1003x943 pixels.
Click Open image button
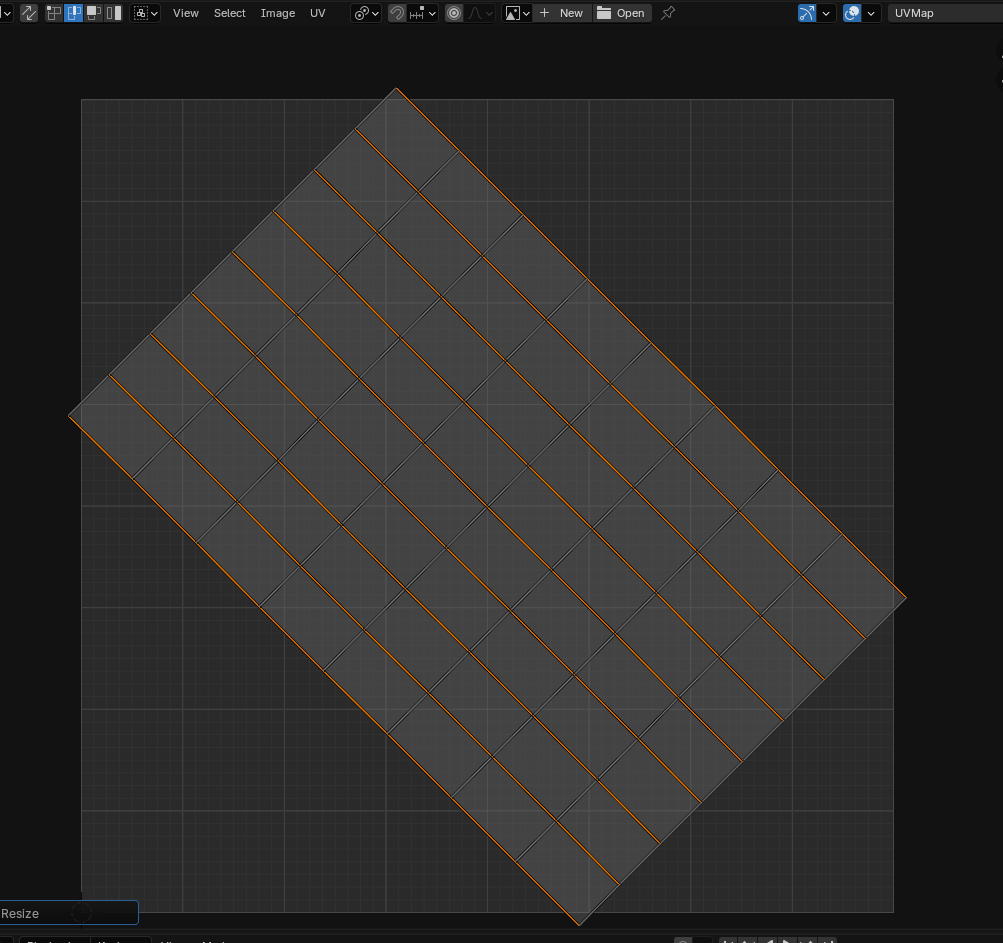[x=621, y=13]
